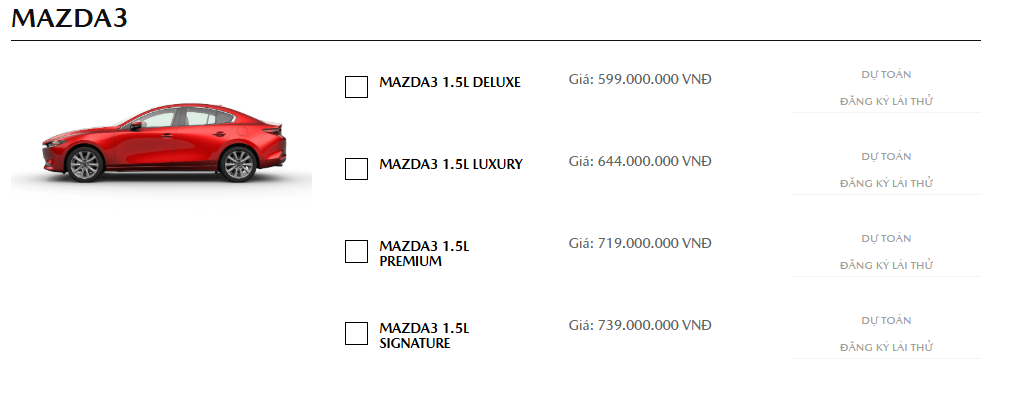This screenshot has width=1010, height=413.
Task: Click ĐĂNG KÝ LÁI THỬ for Deluxe
Action: point(886,101)
